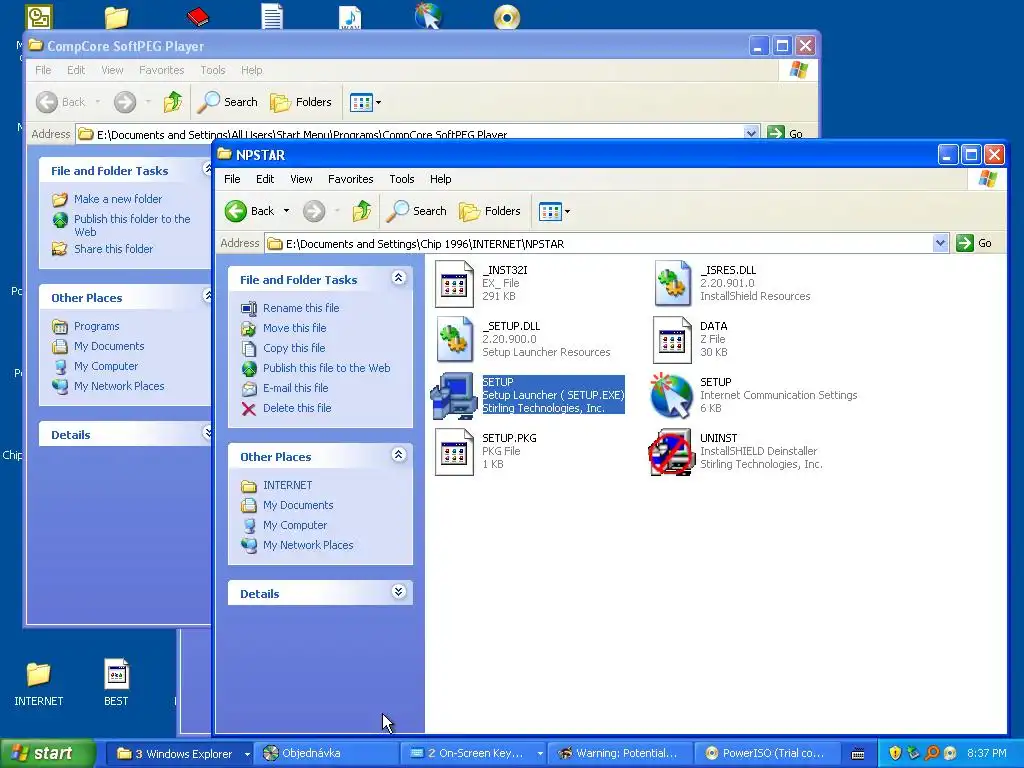Click Copy this file

(294, 348)
